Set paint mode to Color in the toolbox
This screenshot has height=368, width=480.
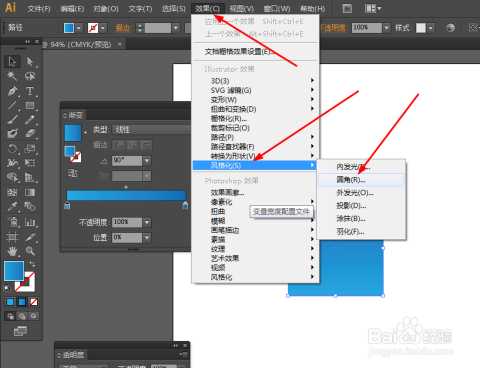10,302
